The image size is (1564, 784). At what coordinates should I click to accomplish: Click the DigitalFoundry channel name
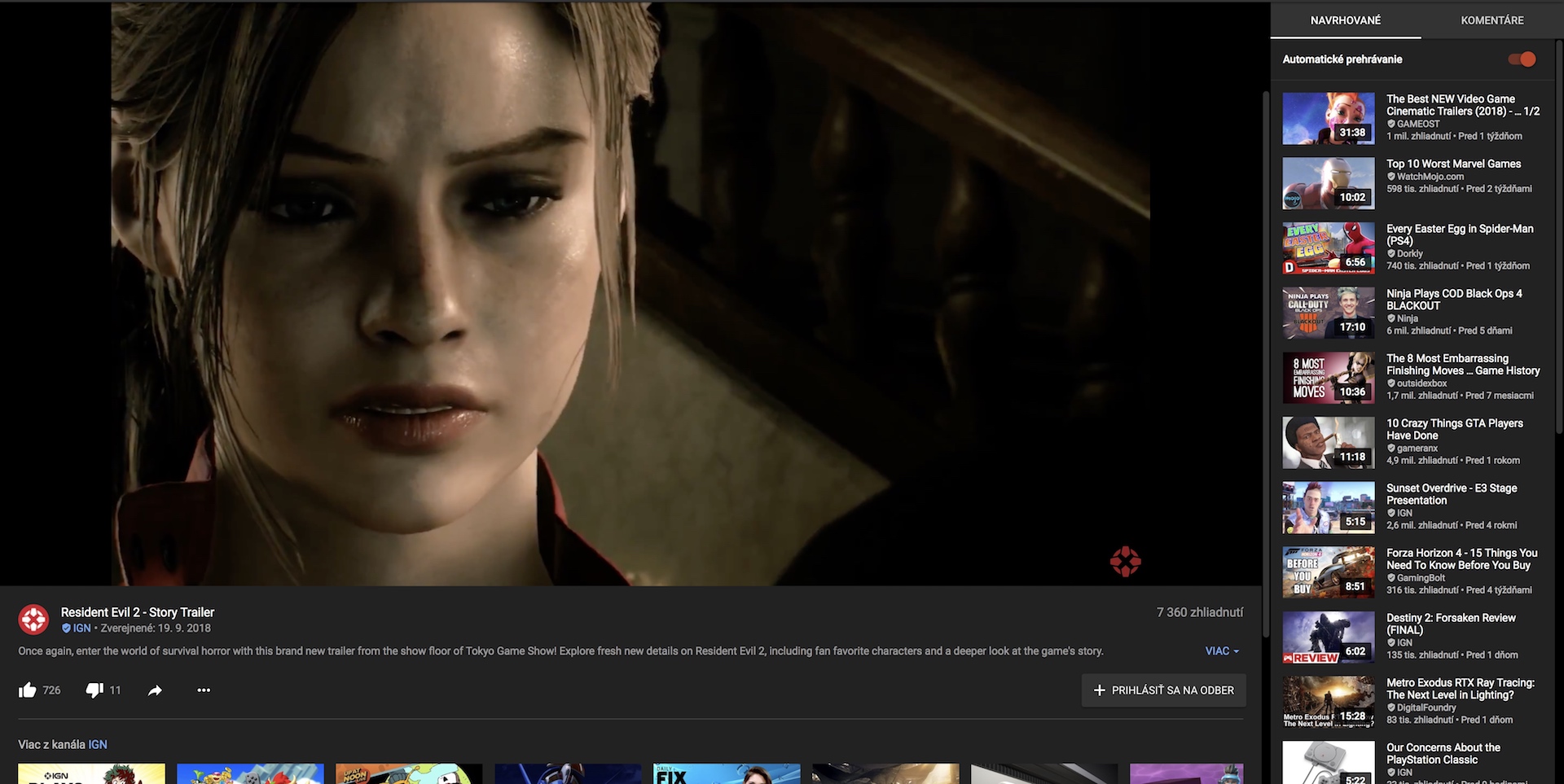(x=1426, y=707)
